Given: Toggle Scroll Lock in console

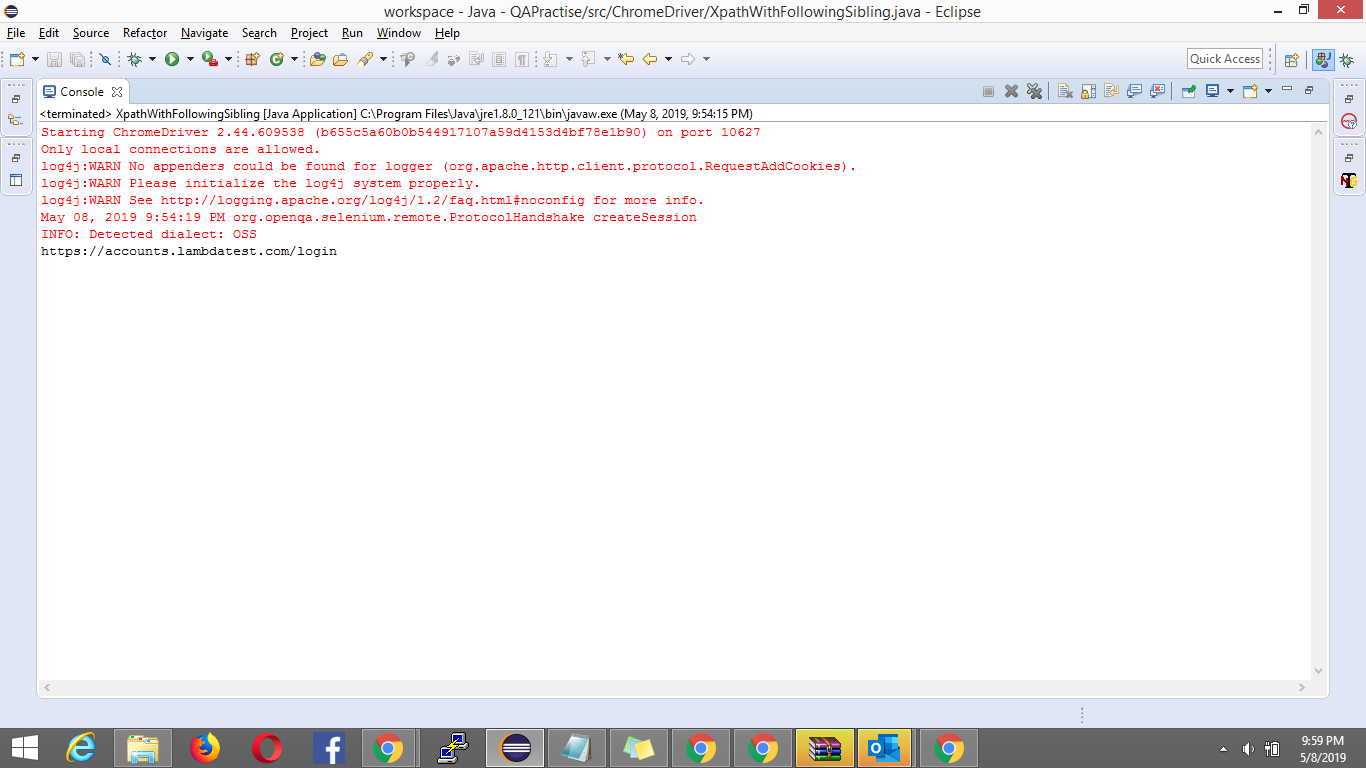Looking at the screenshot, I should point(1088,91).
